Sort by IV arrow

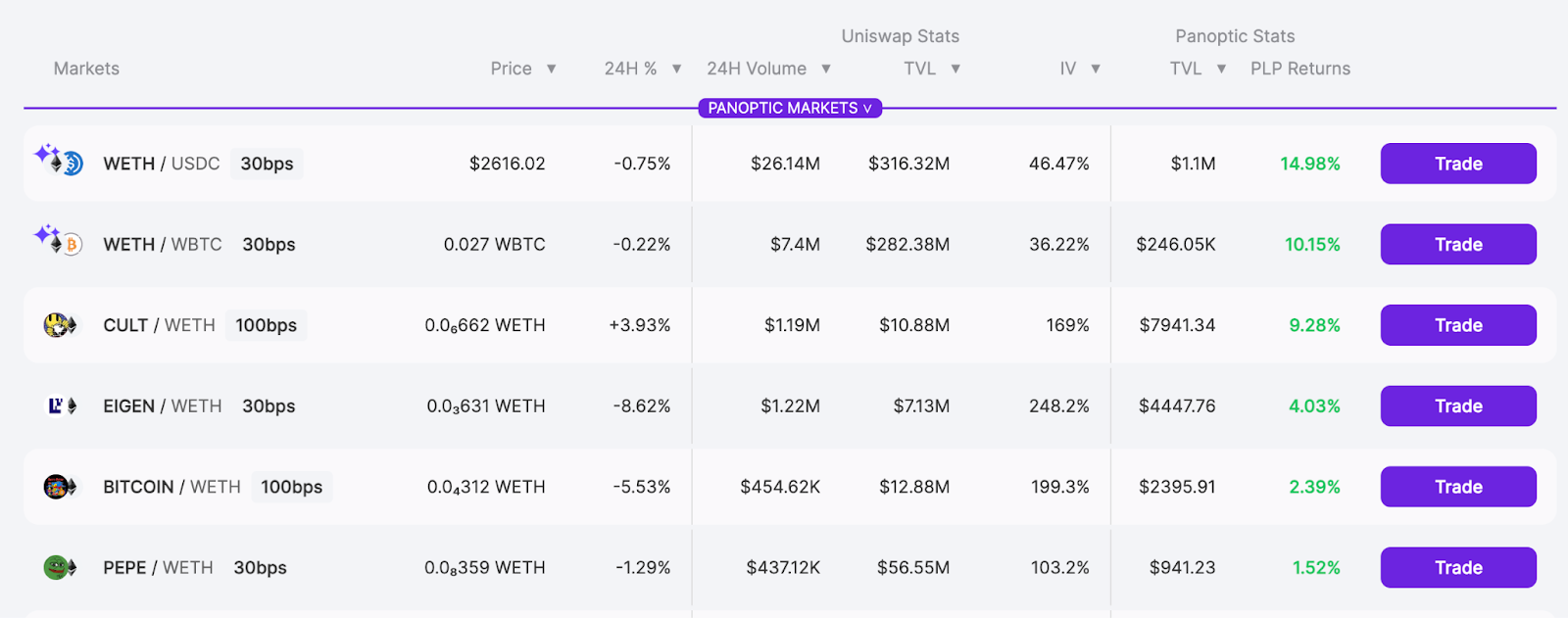(x=1096, y=69)
